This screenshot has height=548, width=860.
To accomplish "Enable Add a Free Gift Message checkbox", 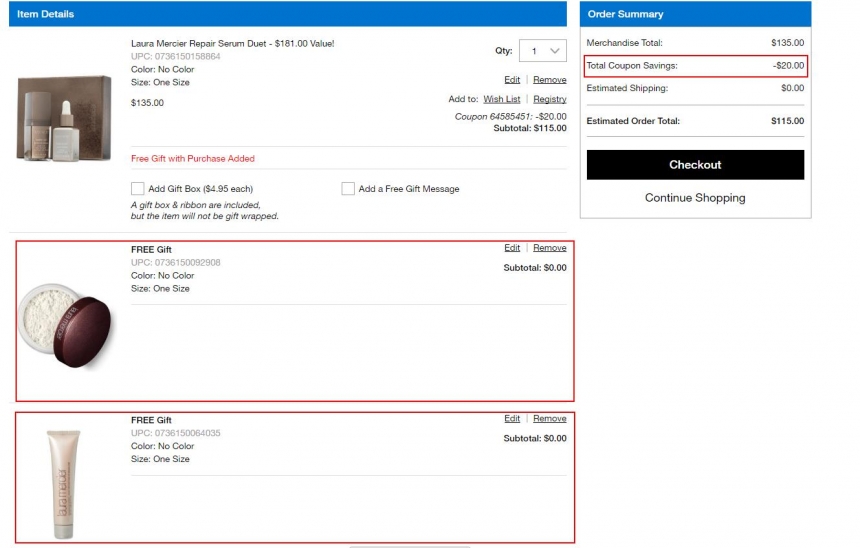I will (x=348, y=189).
